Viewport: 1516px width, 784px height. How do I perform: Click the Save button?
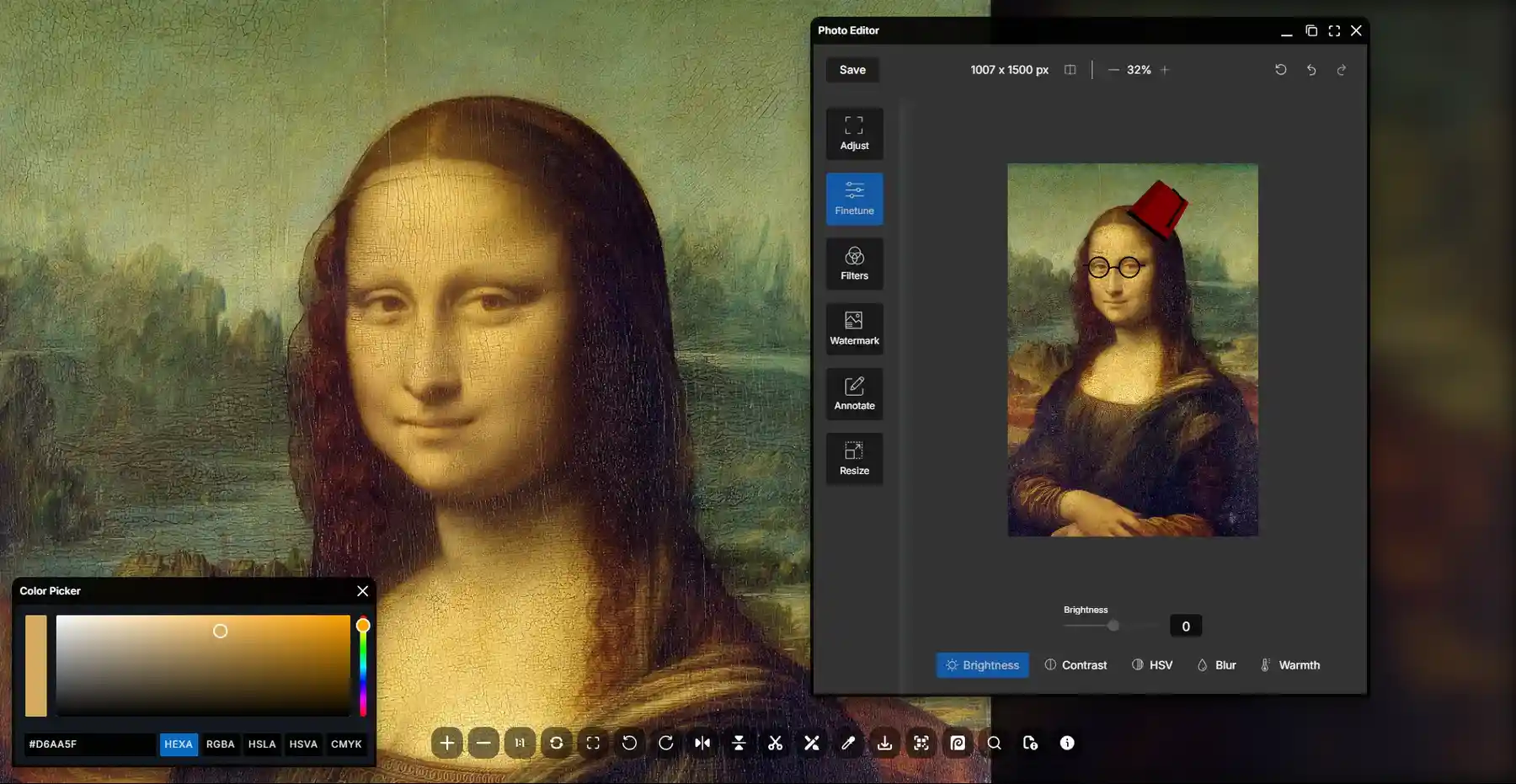852,70
